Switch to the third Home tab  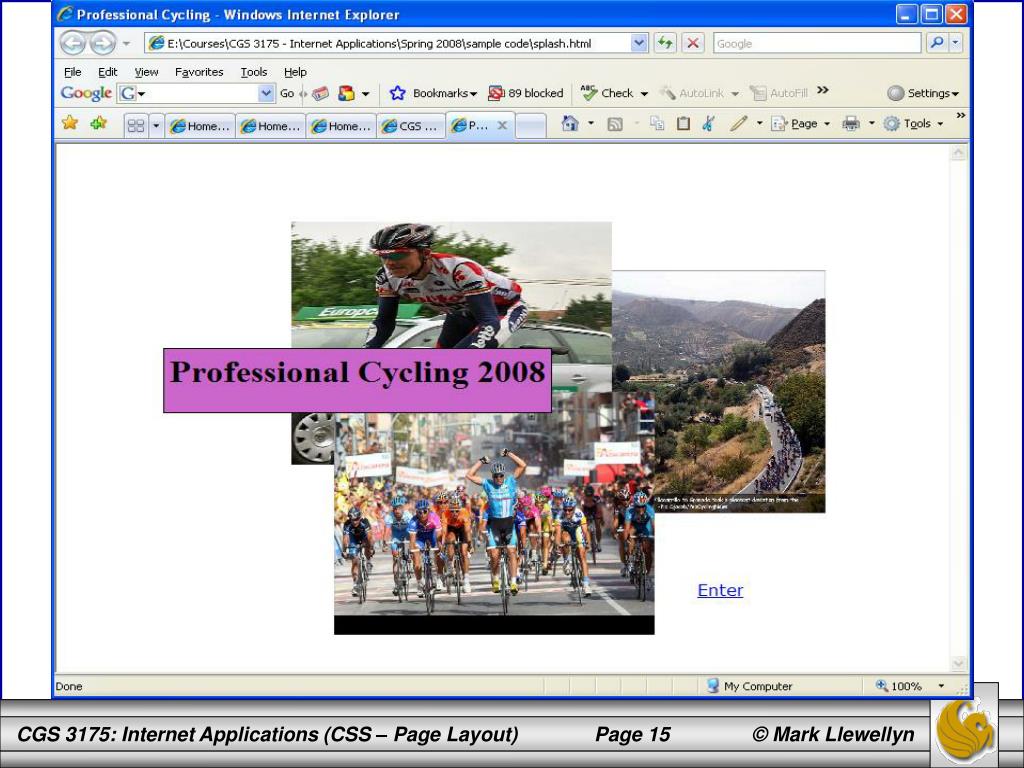point(340,126)
